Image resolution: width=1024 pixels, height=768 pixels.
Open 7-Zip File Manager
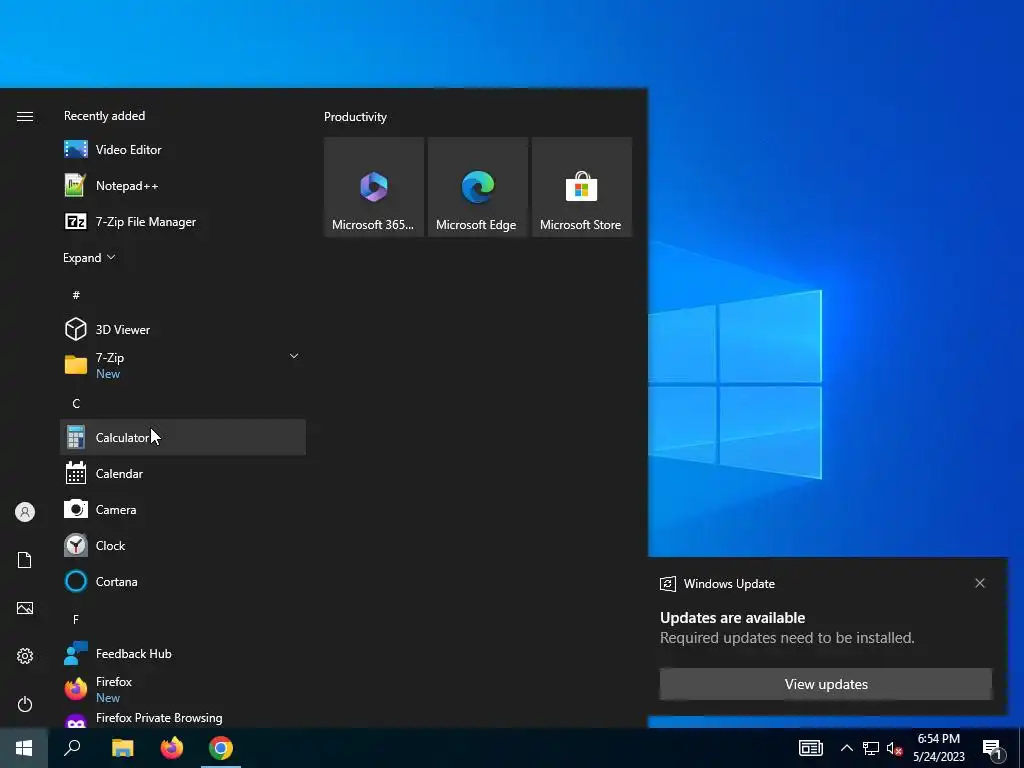coord(183,221)
